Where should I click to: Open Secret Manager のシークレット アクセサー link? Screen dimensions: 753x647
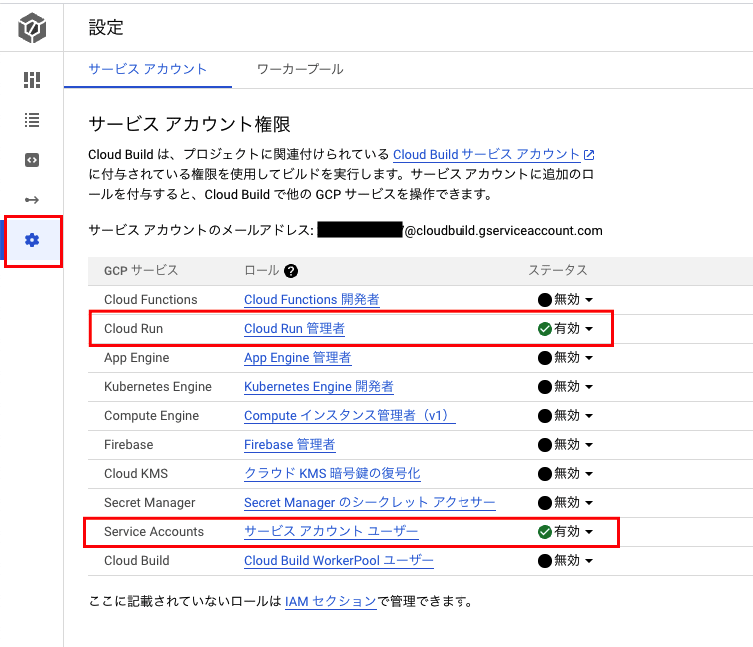(370, 502)
